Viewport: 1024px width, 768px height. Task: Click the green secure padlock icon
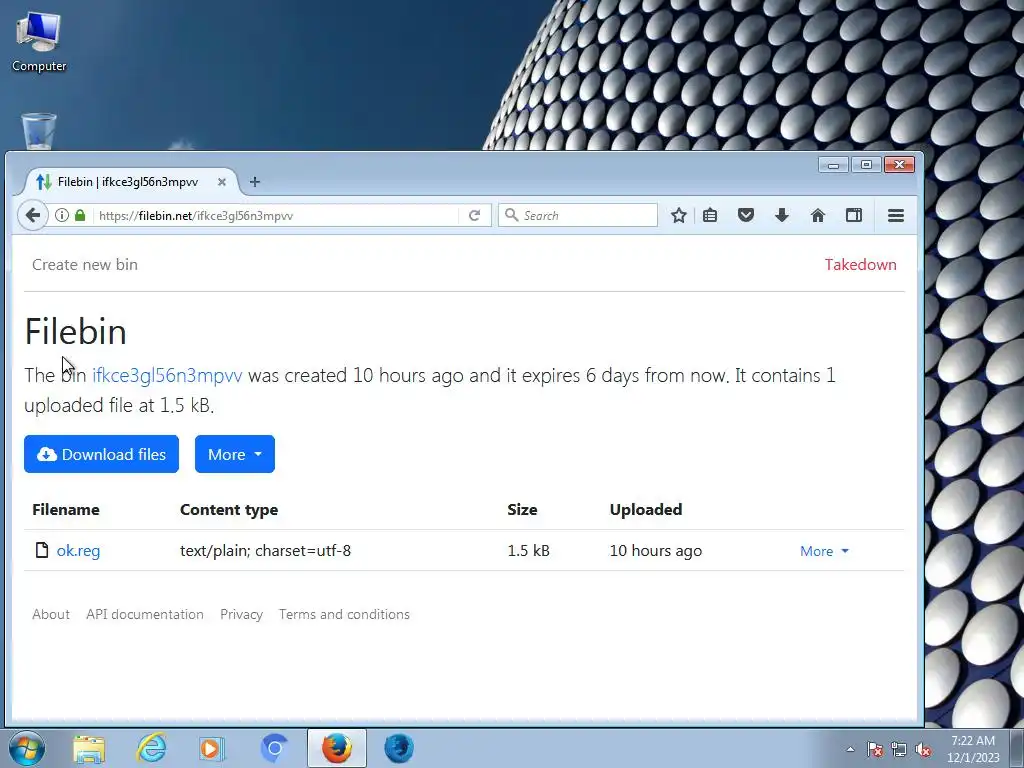coord(80,216)
